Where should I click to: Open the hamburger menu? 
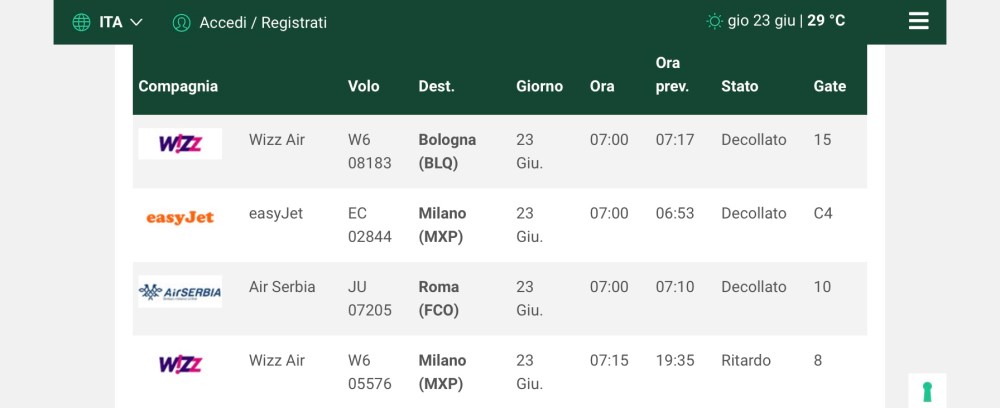[x=918, y=21]
